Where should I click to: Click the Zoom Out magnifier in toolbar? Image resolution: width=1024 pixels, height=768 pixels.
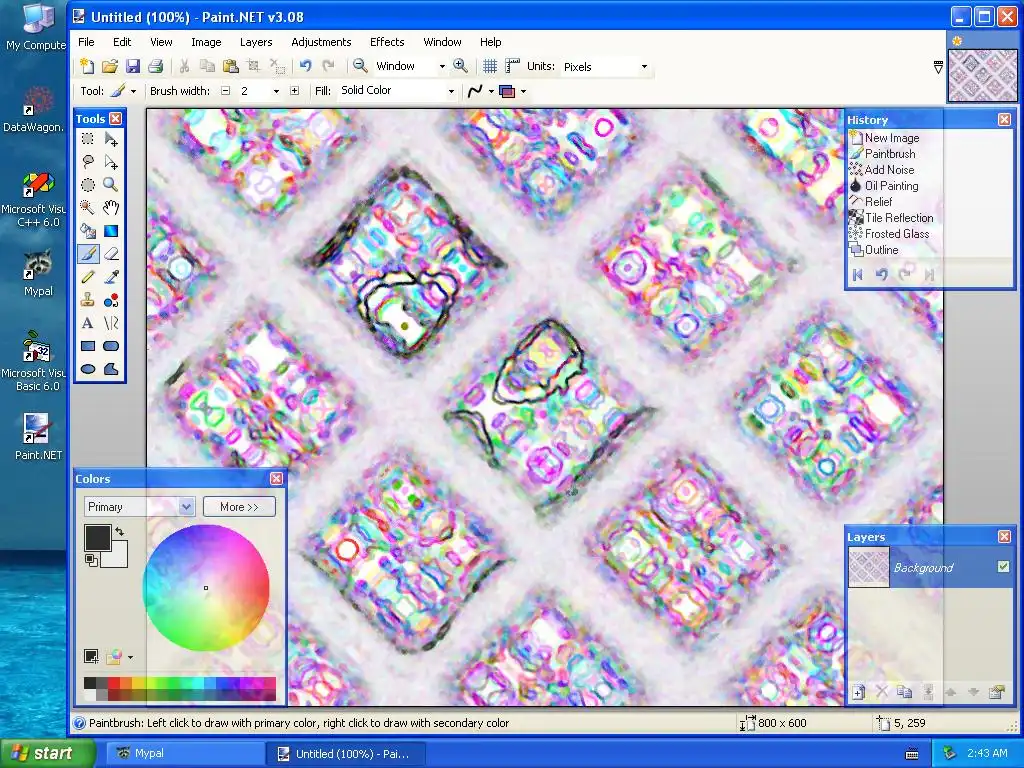(x=360, y=66)
